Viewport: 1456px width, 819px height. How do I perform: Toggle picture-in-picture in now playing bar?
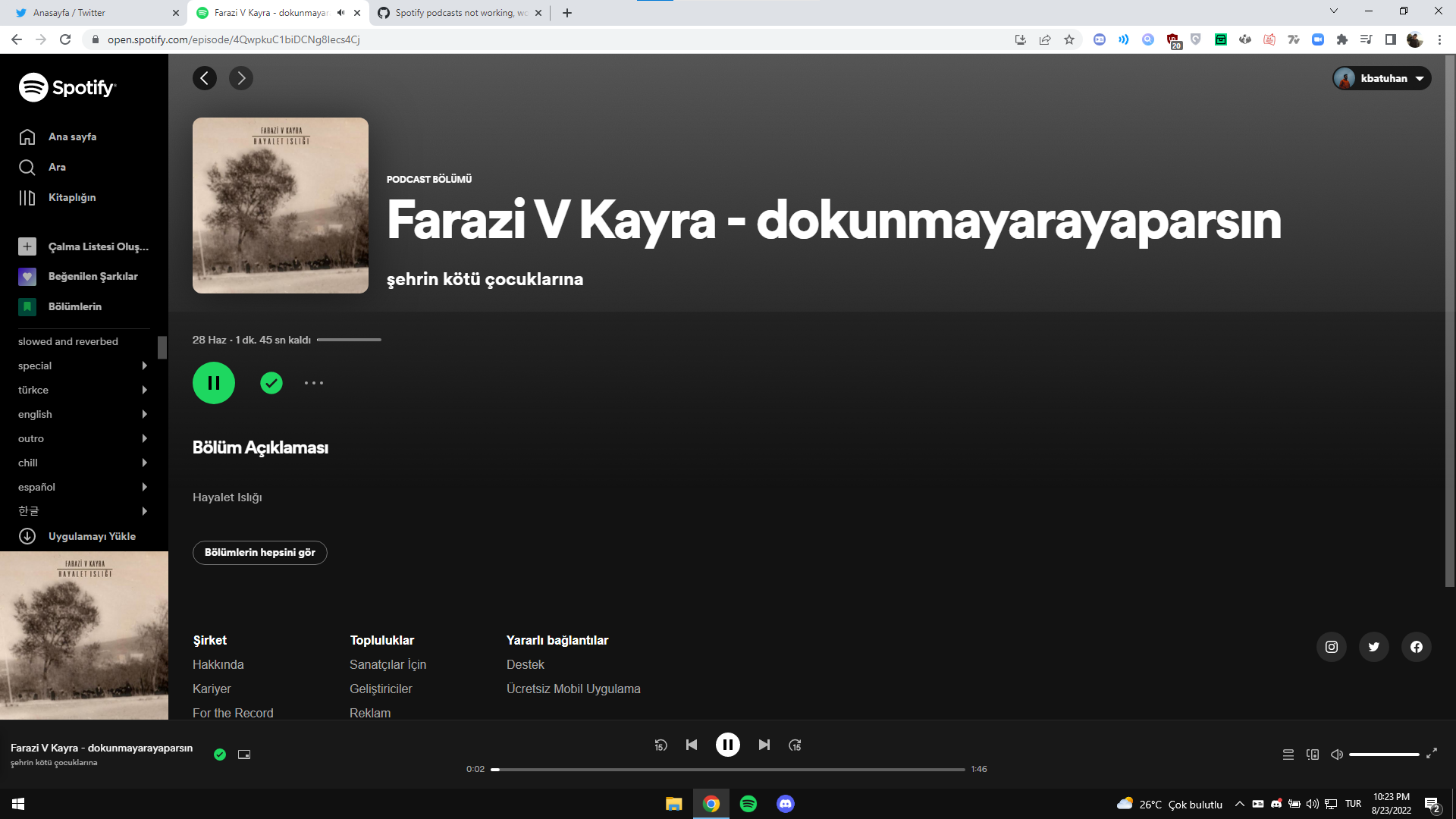(243, 755)
